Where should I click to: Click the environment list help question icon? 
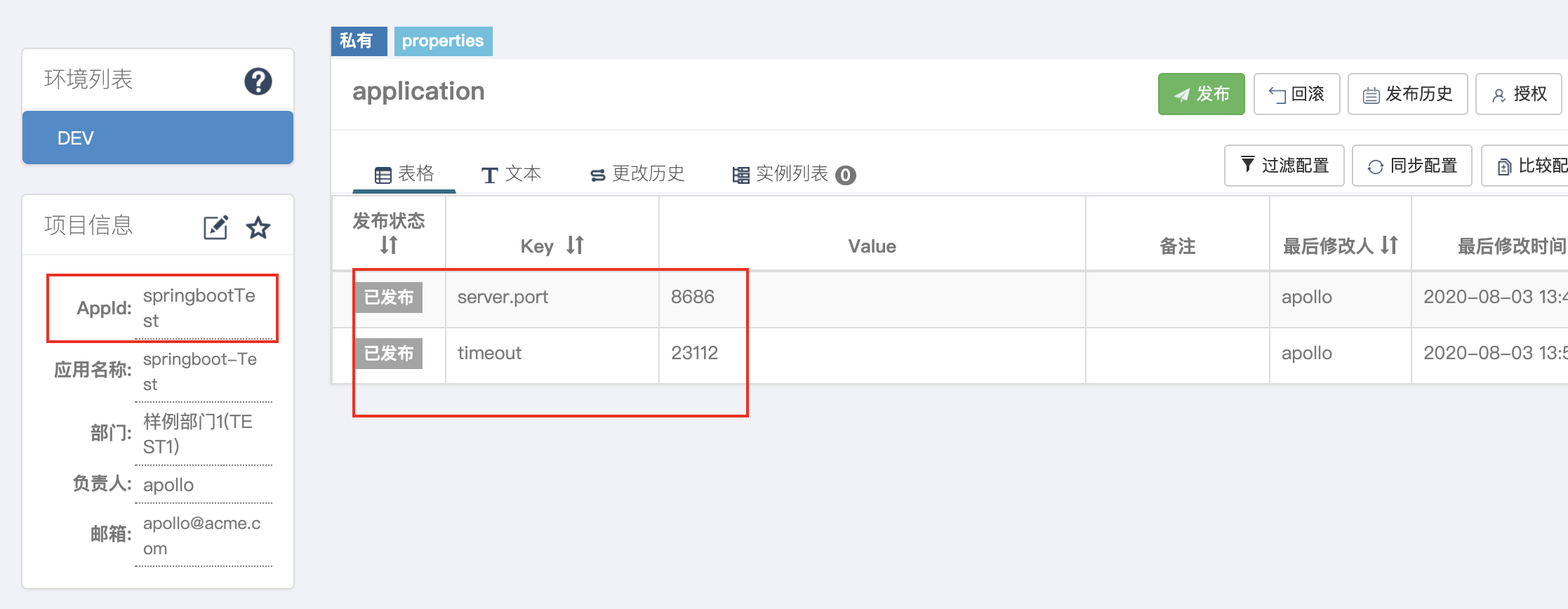(258, 81)
